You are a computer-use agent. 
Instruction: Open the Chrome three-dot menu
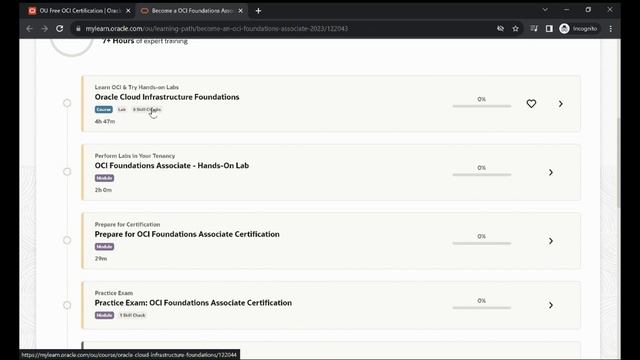pos(611,29)
